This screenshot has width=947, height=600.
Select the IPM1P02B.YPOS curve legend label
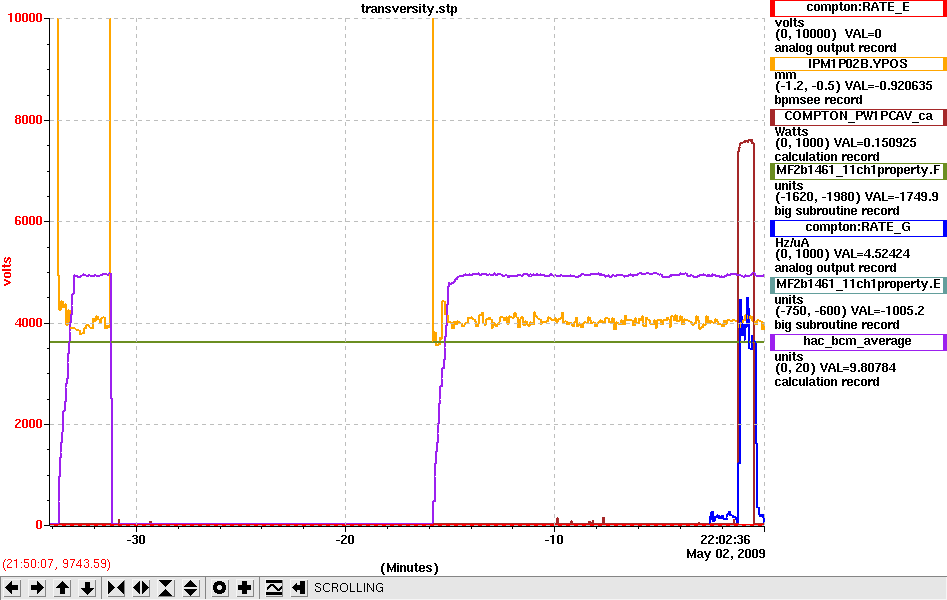[858, 63]
